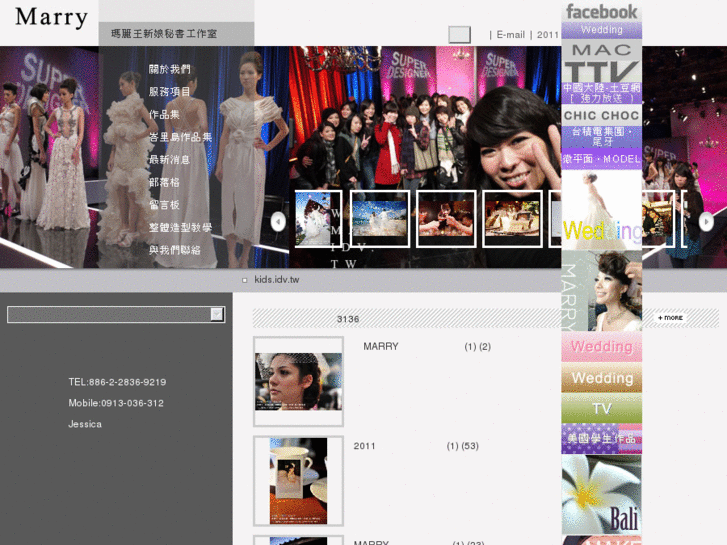727x545 pixels.
Task: Click the 3136 count text
Action: coord(348,319)
